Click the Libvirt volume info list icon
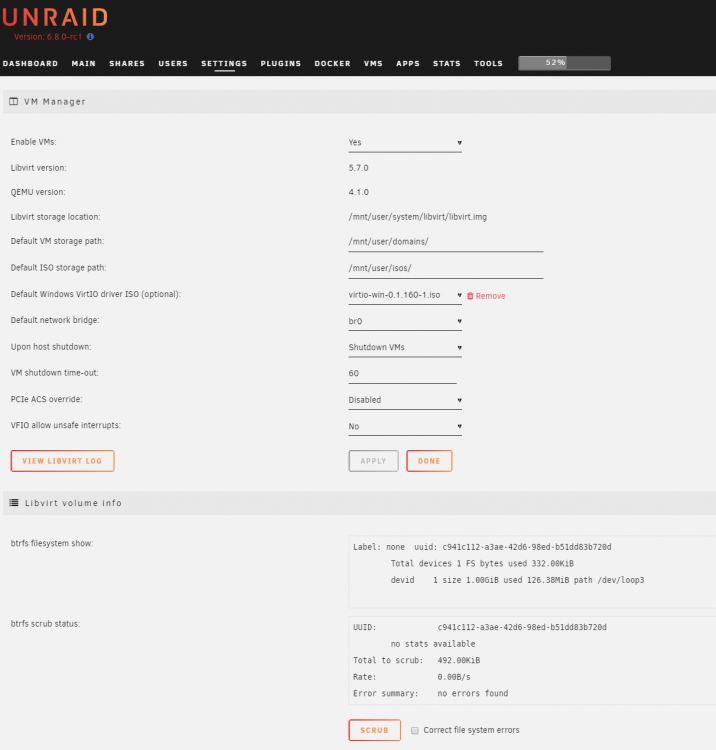The height and width of the screenshot is (750, 716). coord(14,503)
